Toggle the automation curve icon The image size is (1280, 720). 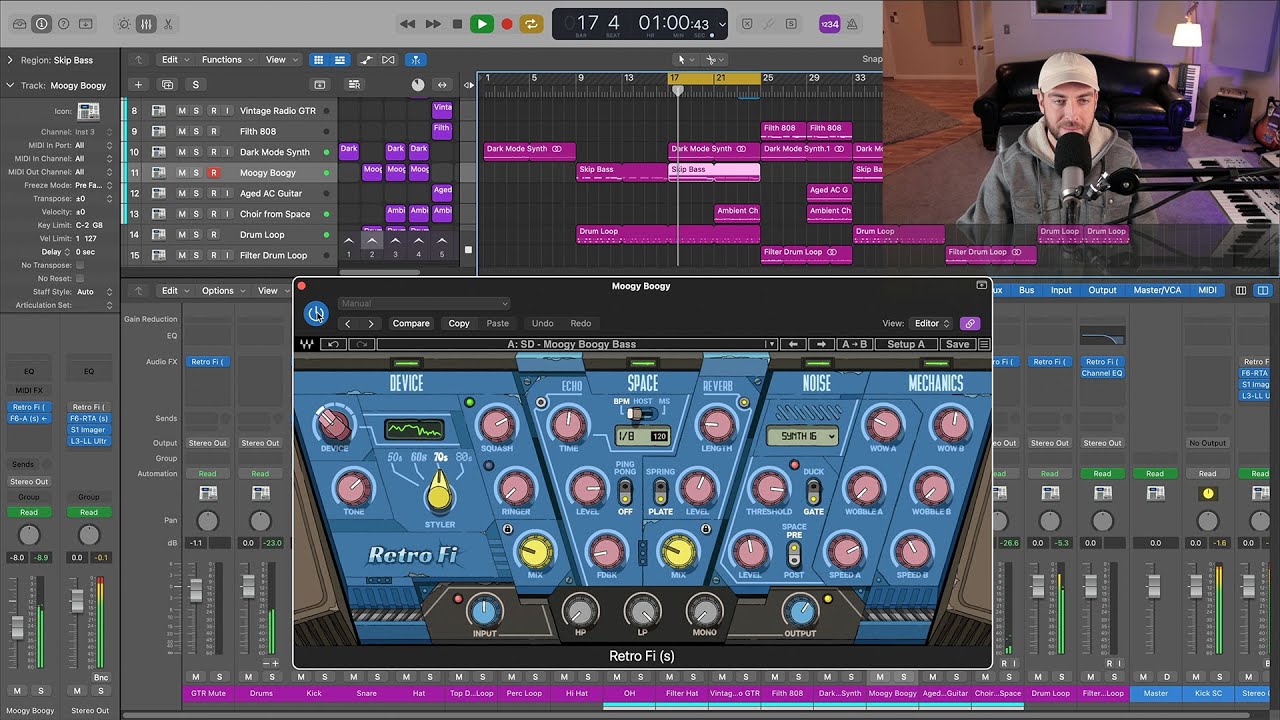[365, 60]
